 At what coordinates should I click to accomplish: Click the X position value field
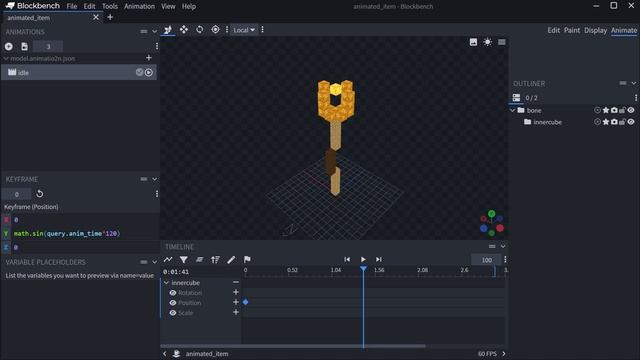click(85, 220)
